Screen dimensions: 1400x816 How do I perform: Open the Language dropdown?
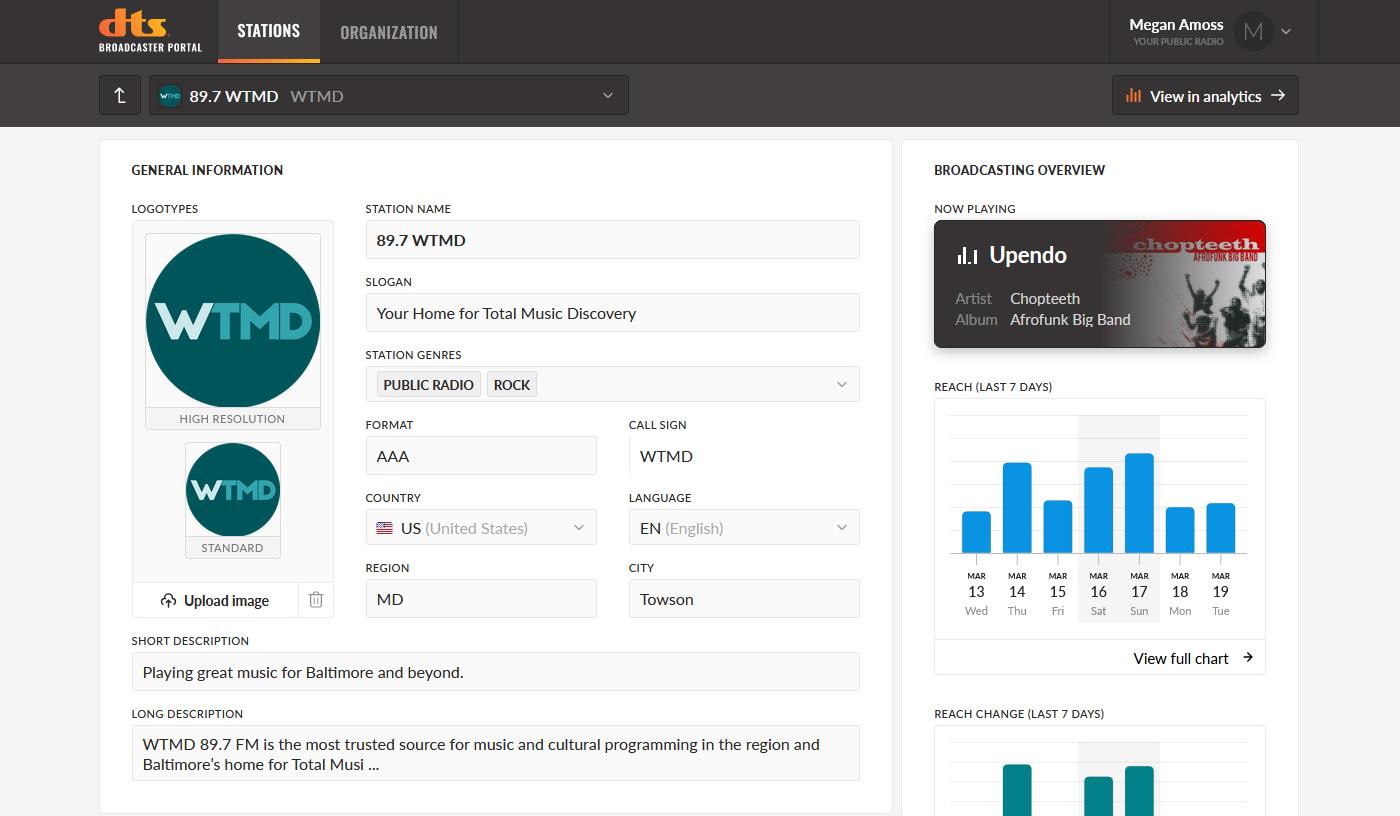[744, 527]
